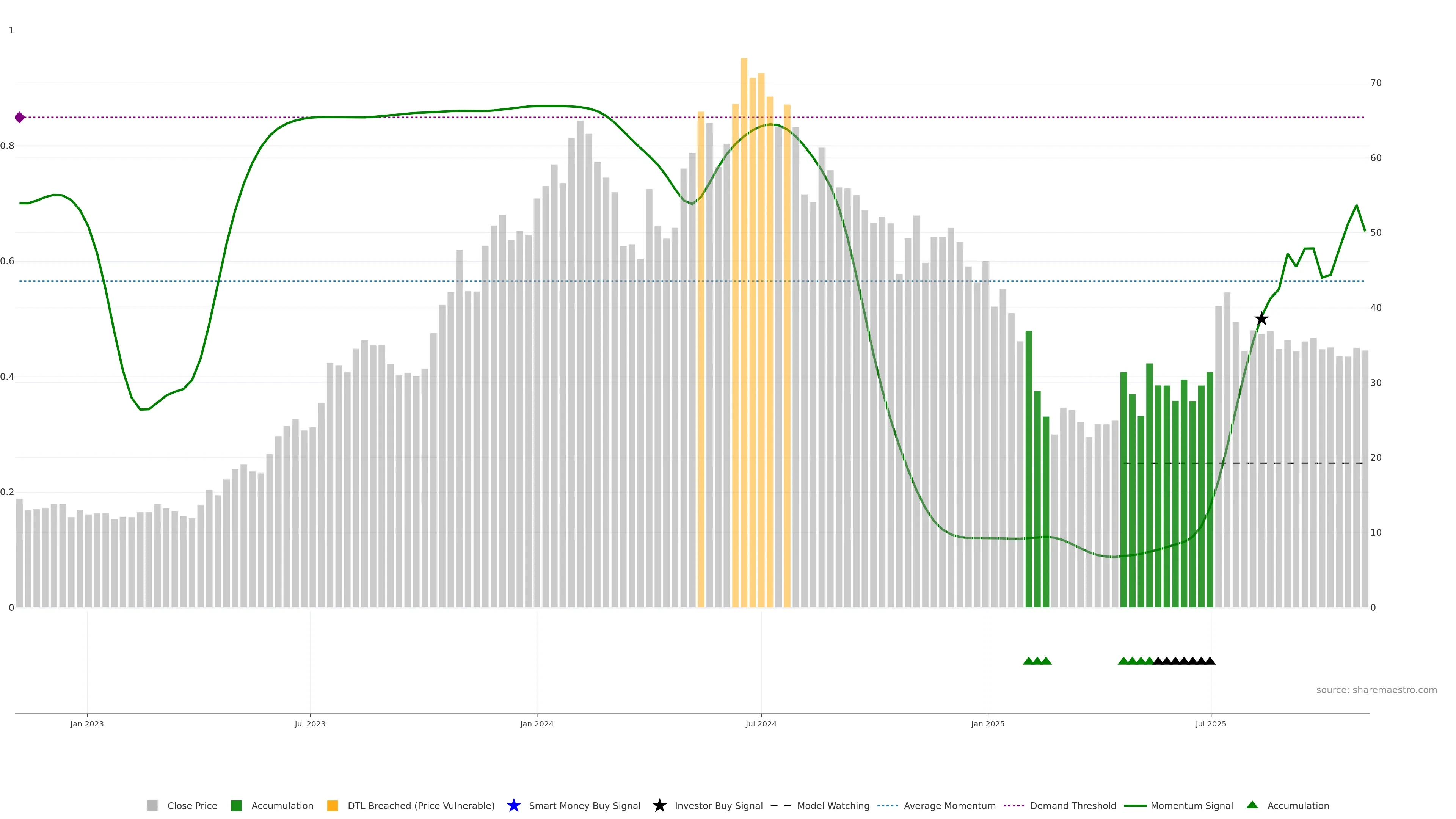Click the Jul 2024 axis label
Screen dimensions: 1456x819
click(761, 723)
